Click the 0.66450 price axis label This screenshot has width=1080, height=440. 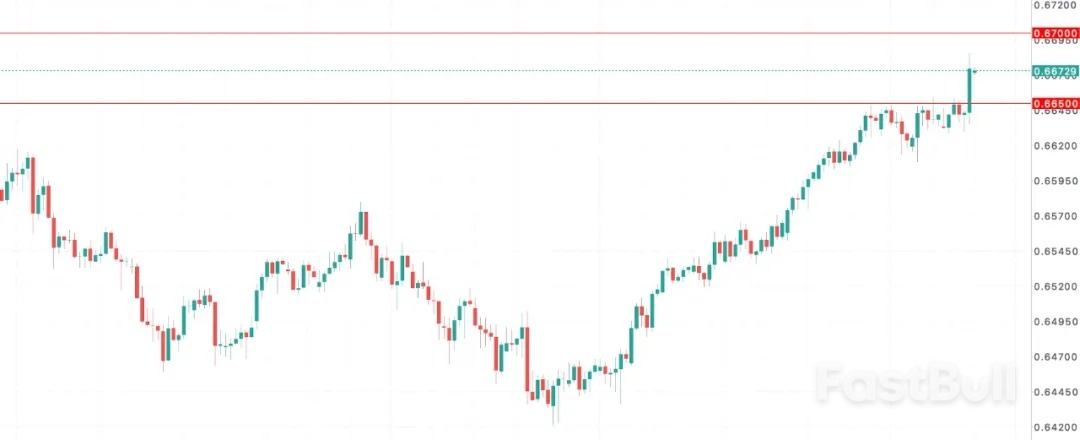pyautogui.click(x=1057, y=112)
